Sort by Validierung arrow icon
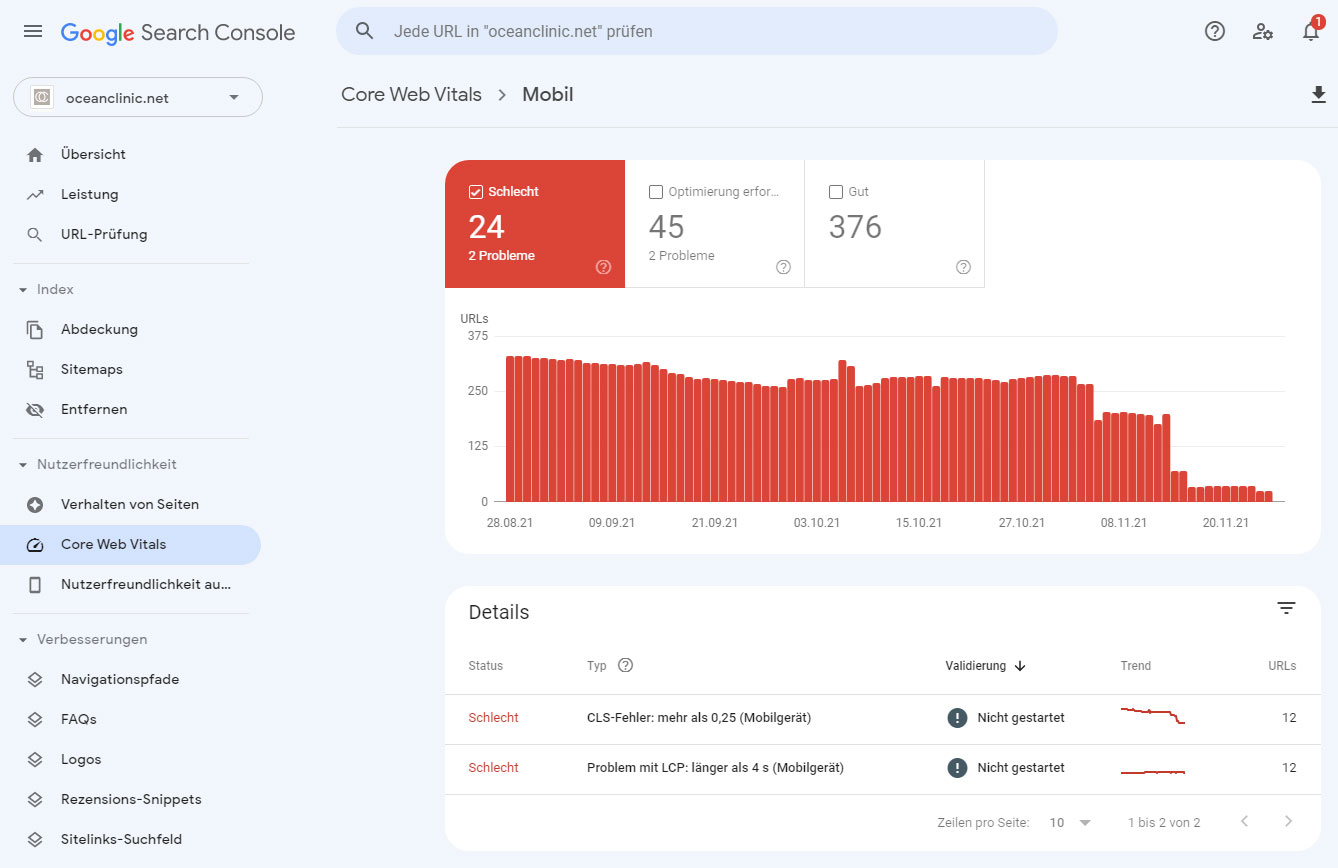 (x=1020, y=666)
